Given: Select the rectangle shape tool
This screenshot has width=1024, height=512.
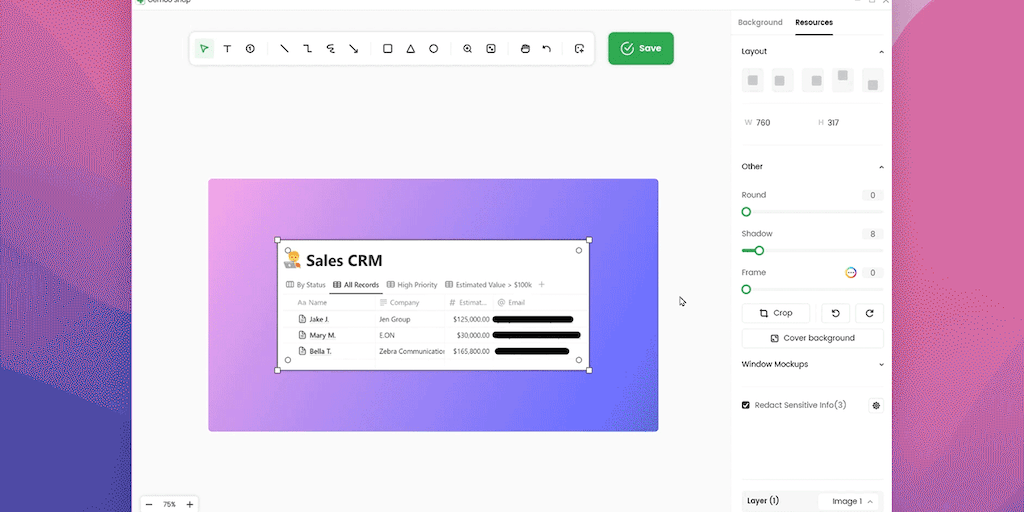Looking at the screenshot, I should [x=387, y=48].
